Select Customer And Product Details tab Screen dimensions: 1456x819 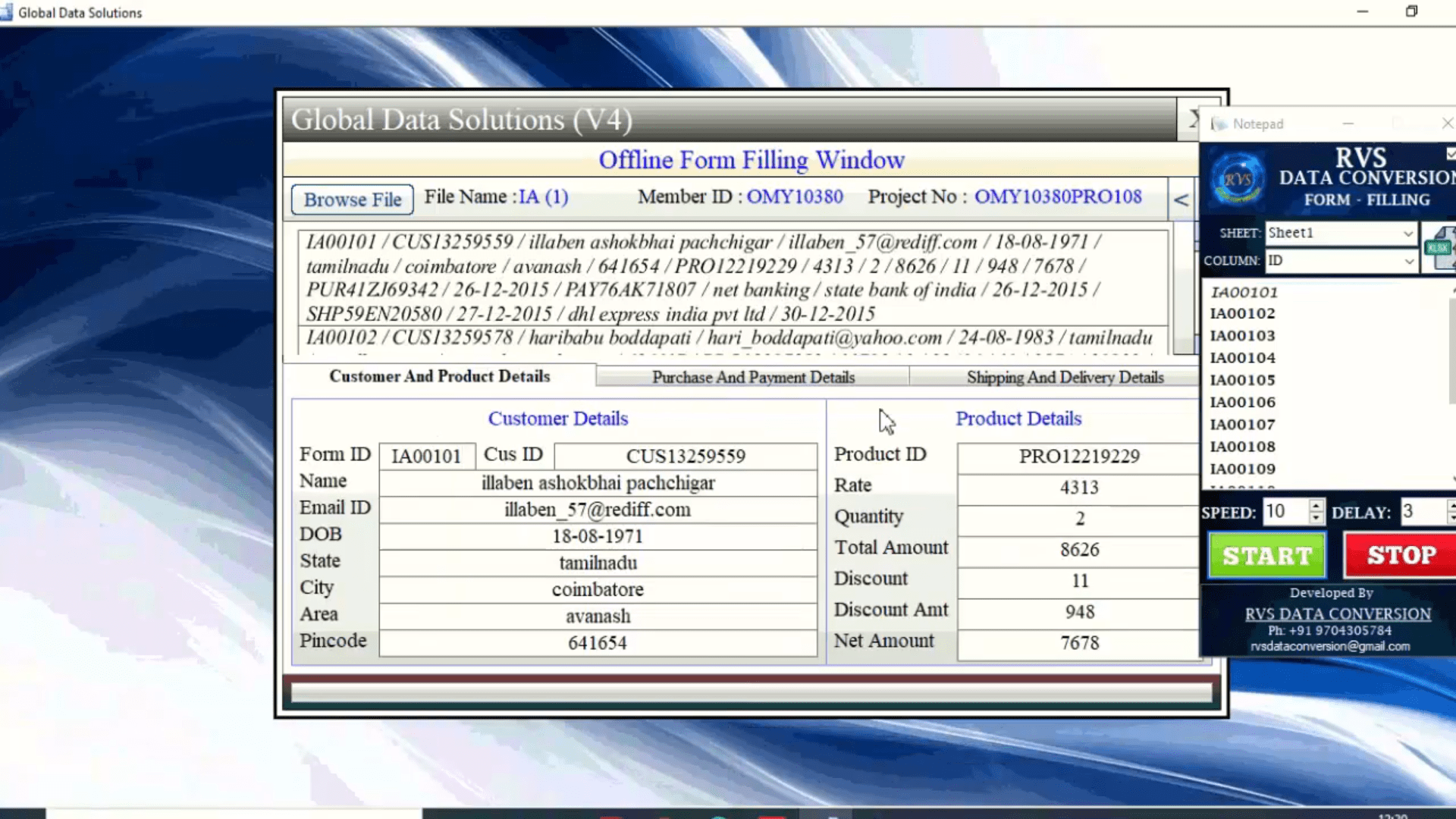439,376
